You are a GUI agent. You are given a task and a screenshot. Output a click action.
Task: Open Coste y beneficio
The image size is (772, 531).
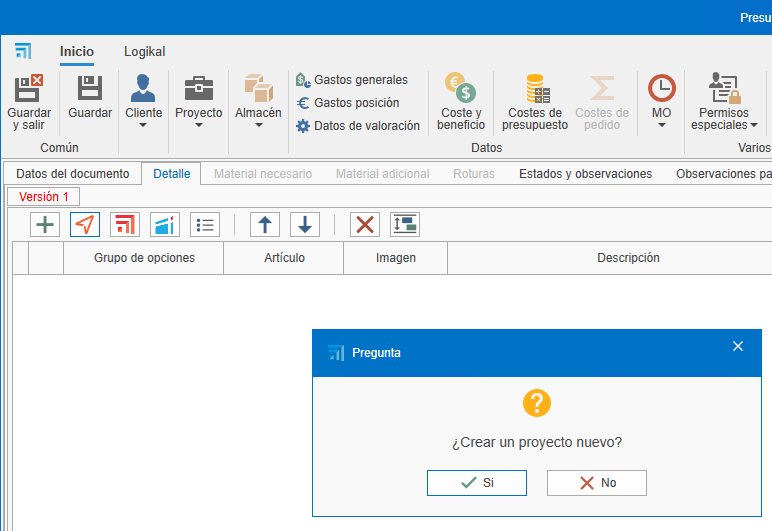(461, 102)
